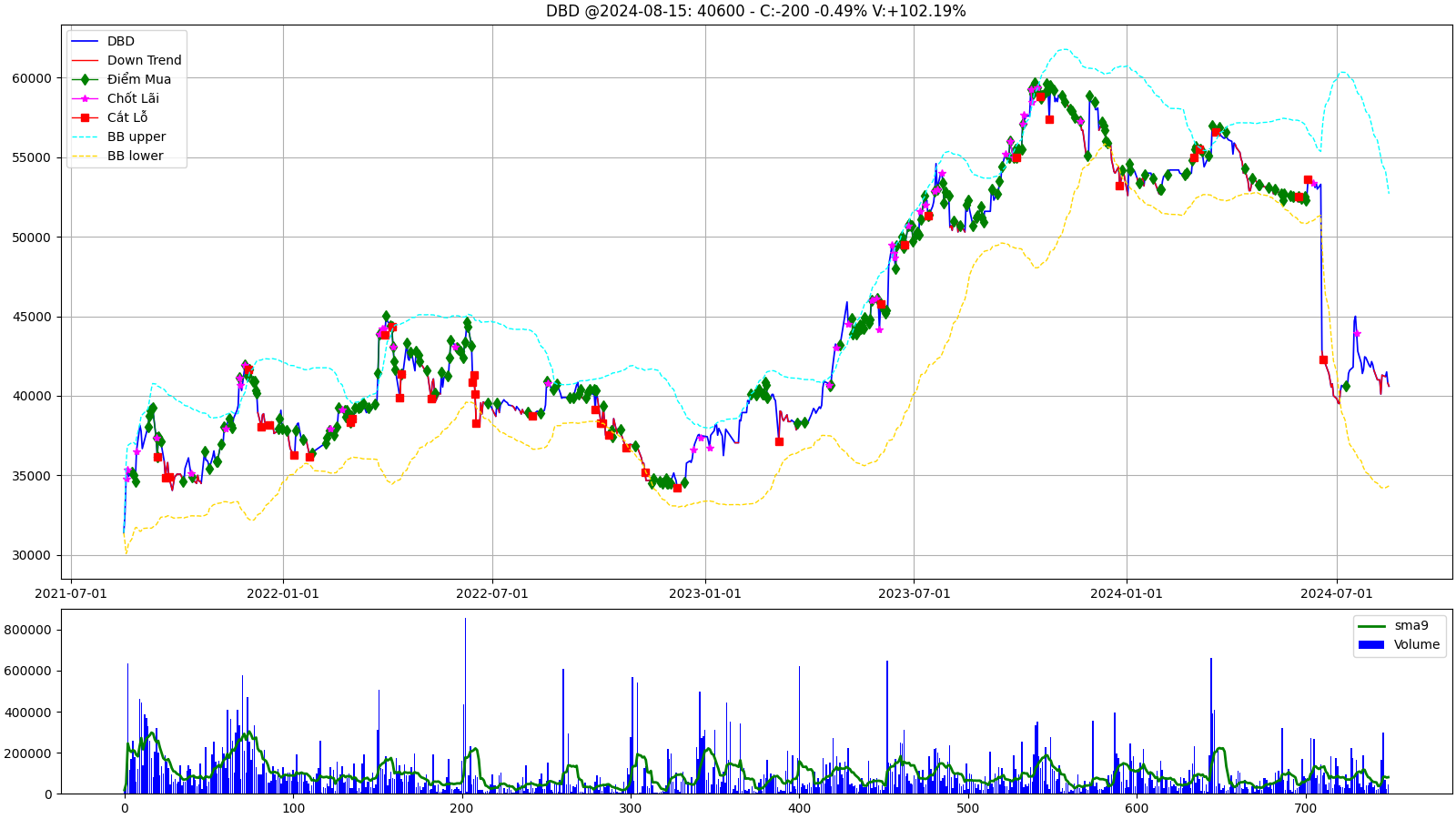Click the 55000 price axis label

click(32, 157)
